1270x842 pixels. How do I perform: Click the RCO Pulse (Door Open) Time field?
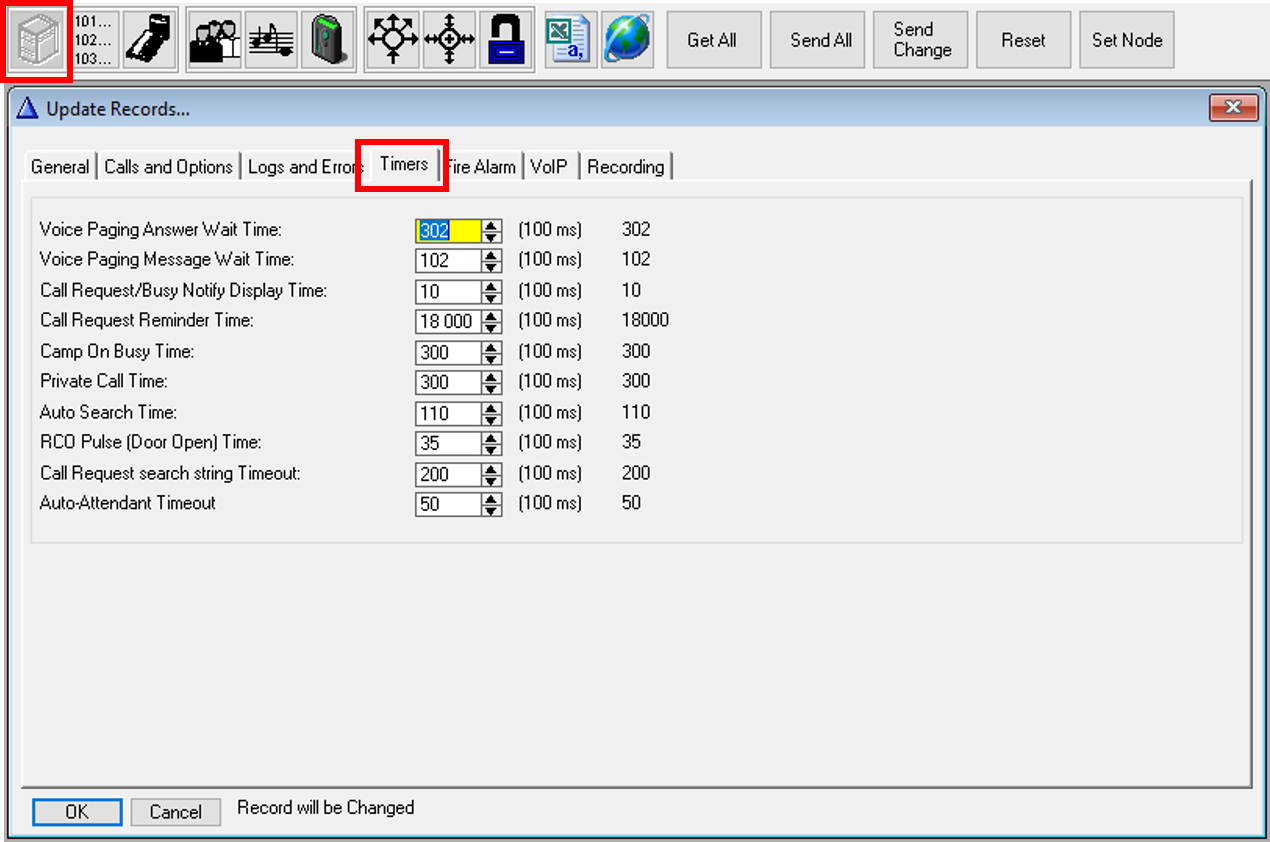[448, 444]
